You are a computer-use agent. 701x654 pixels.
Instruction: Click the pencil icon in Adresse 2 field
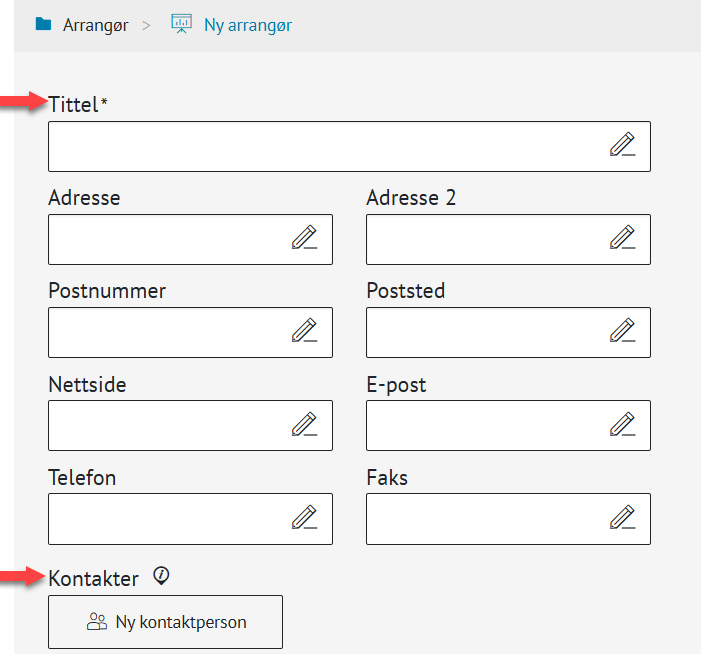tap(622, 239)
